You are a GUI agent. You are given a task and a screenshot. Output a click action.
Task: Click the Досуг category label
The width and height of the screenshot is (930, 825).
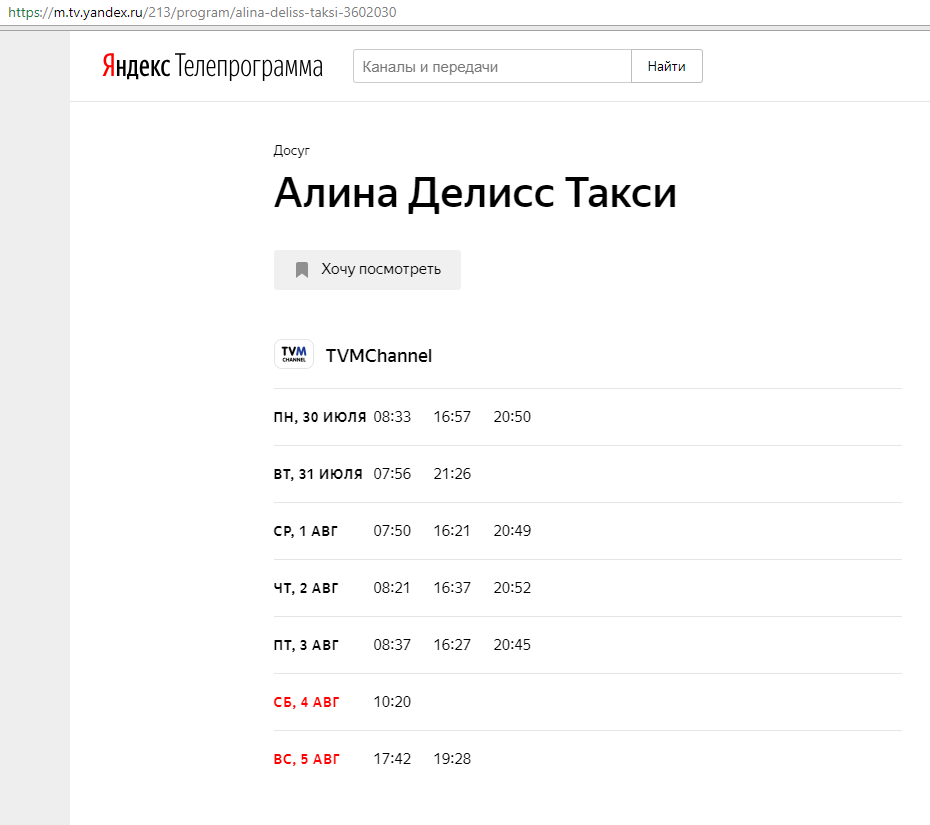(291, 151)
